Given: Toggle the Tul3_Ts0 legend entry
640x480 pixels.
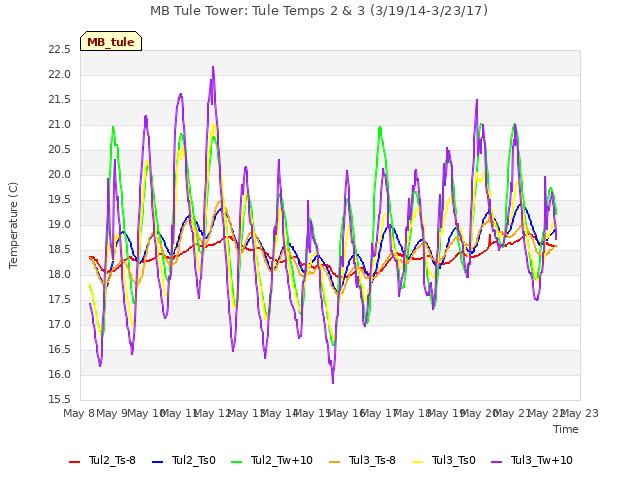Looking at the screenshot, I should [444, 461].
